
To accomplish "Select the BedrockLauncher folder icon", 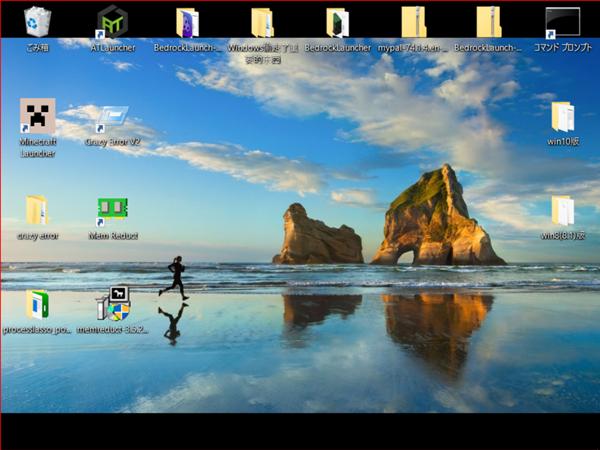I will coord(337,22).
